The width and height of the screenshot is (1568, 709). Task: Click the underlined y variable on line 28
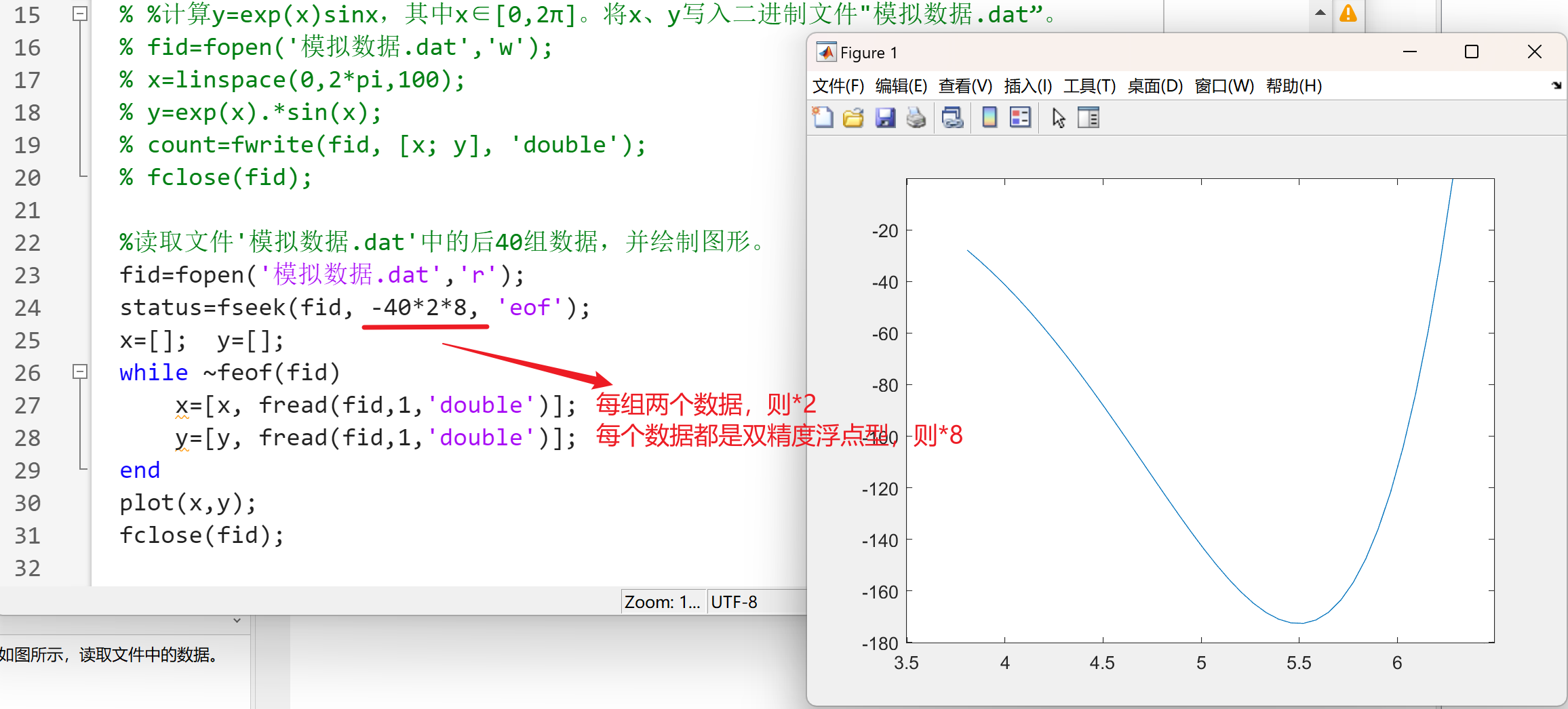182,439
